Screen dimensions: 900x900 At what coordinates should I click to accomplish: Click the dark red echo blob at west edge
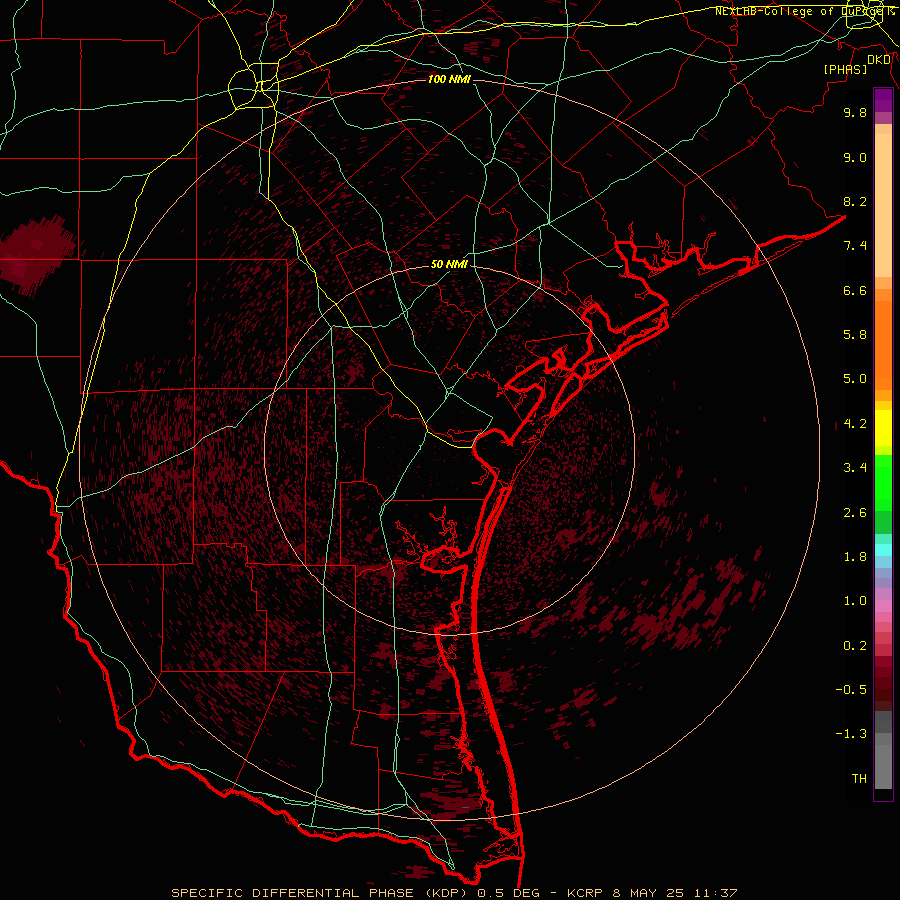(x=36, y=255)
